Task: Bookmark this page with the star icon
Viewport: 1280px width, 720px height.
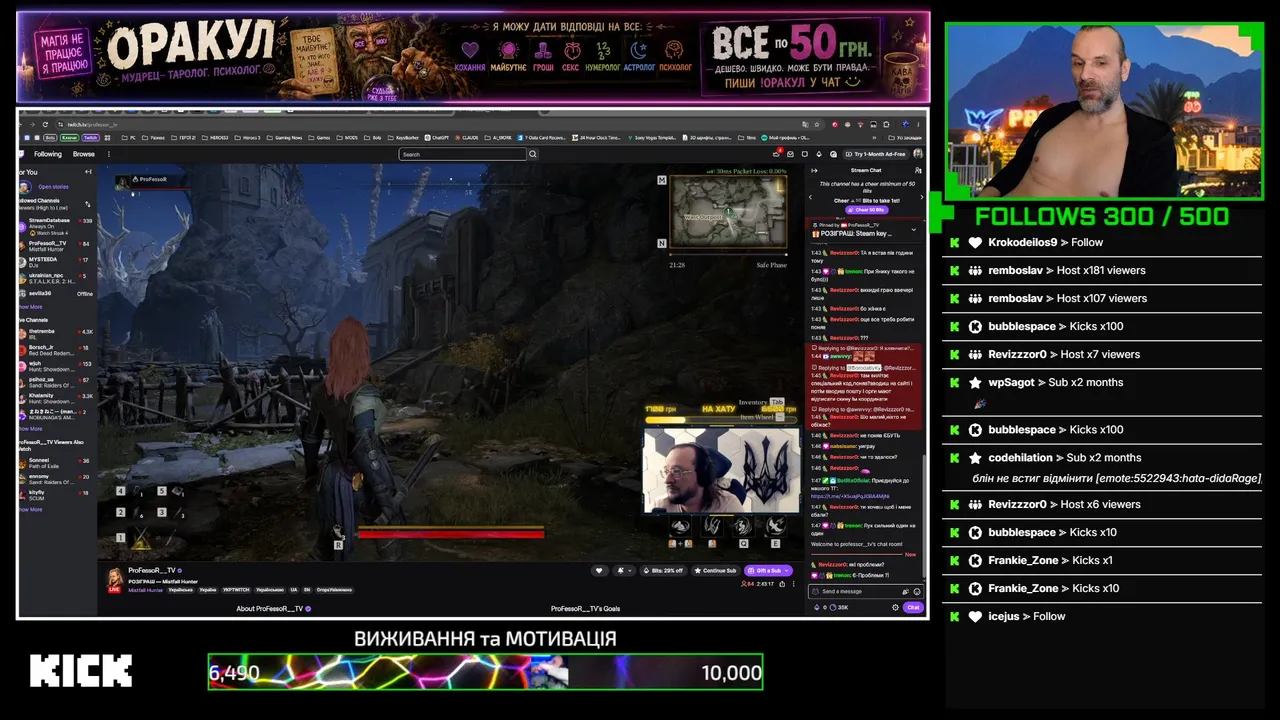Action: (x=817, y=124)
